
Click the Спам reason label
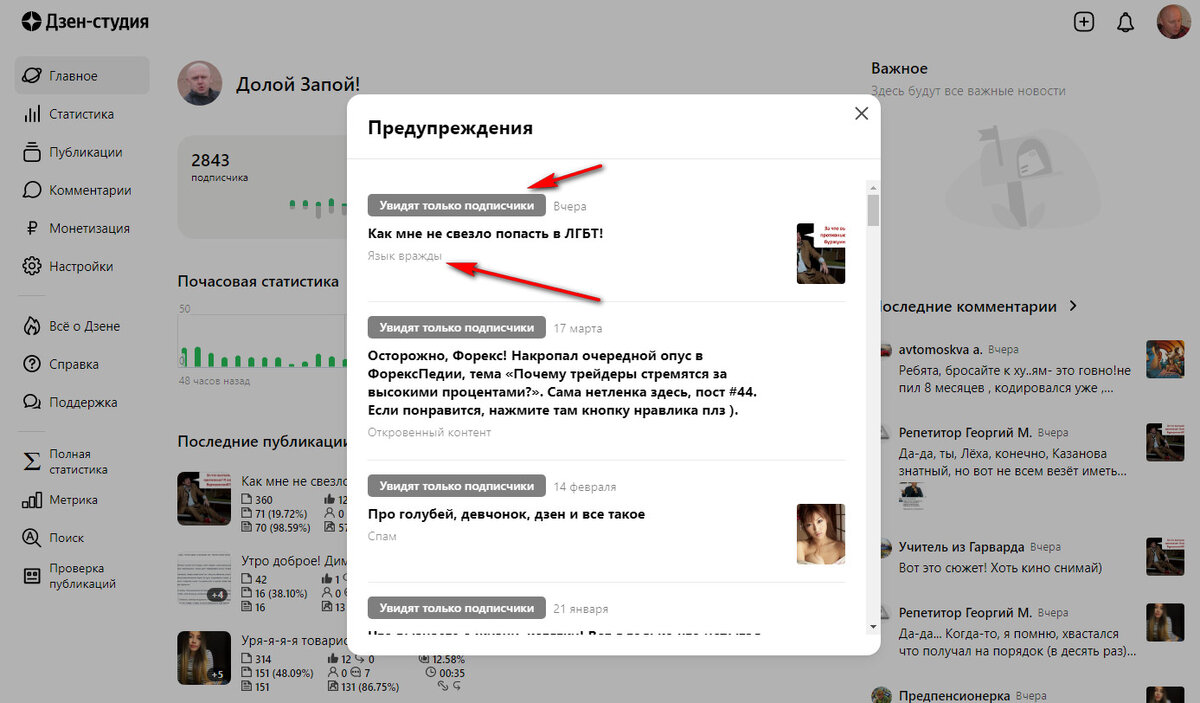(382, 537)
